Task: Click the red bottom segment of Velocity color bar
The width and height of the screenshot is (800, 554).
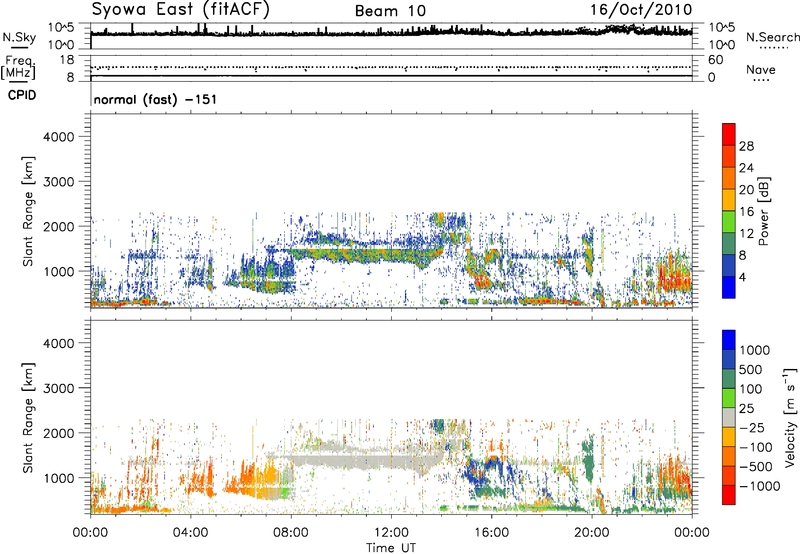Action: pyautogui.click(x=729, y=495)
